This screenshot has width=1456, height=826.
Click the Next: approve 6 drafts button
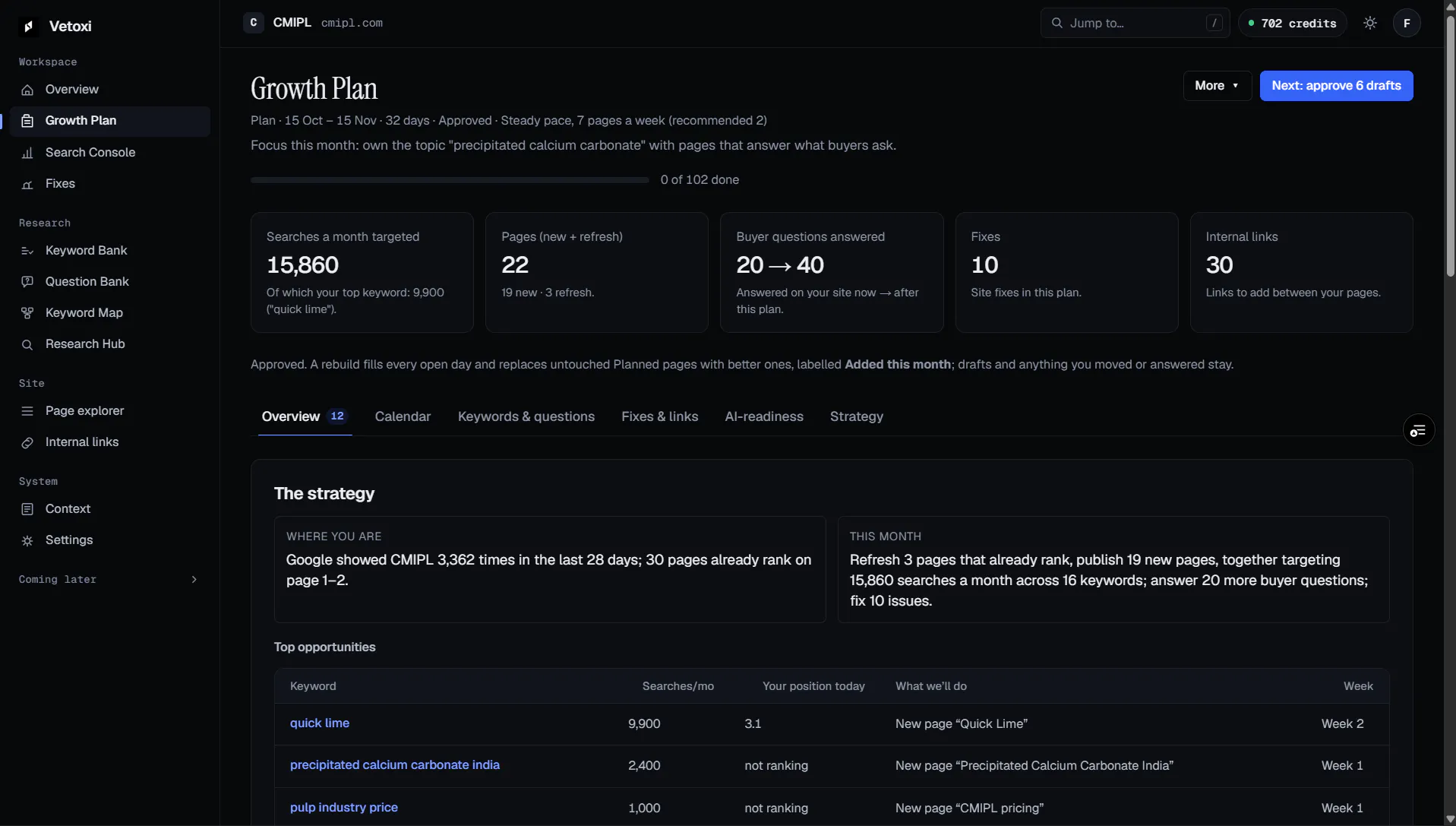(1336, 86)
